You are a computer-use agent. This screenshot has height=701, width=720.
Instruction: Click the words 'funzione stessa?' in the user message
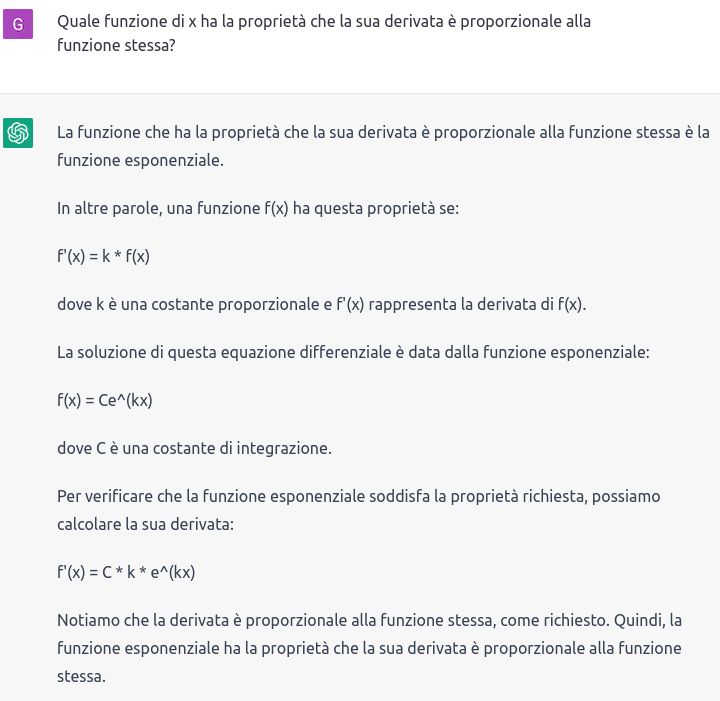pos(116,45)
